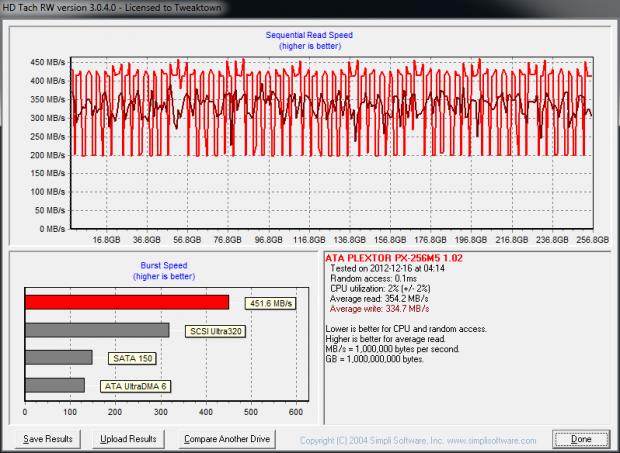Image resolution: width=620 pixels, height=453 pixels.
Task: Click the SATA 150 gray bar
Action: pos(59,357)
